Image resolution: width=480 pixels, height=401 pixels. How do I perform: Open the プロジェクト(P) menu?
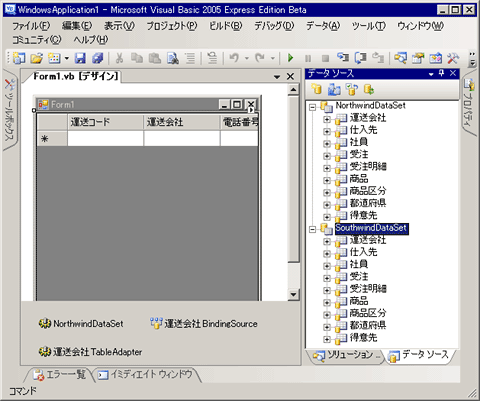[172, 26]
